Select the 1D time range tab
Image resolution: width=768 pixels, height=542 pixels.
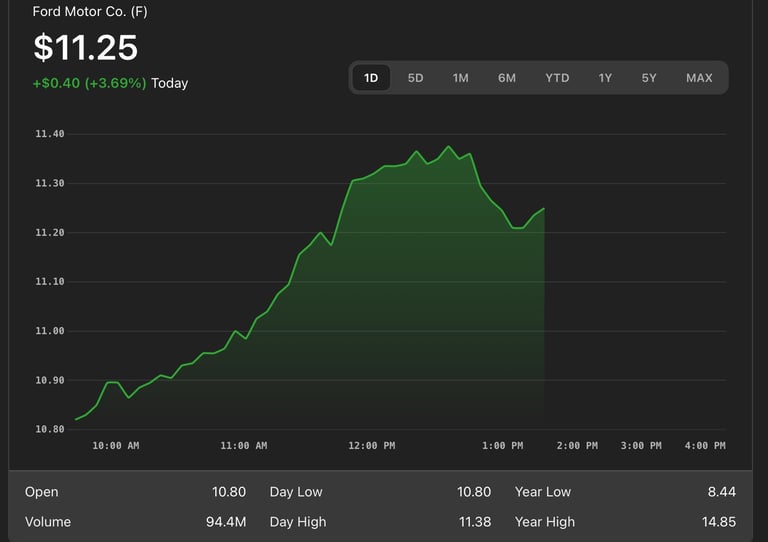(371, 78)
